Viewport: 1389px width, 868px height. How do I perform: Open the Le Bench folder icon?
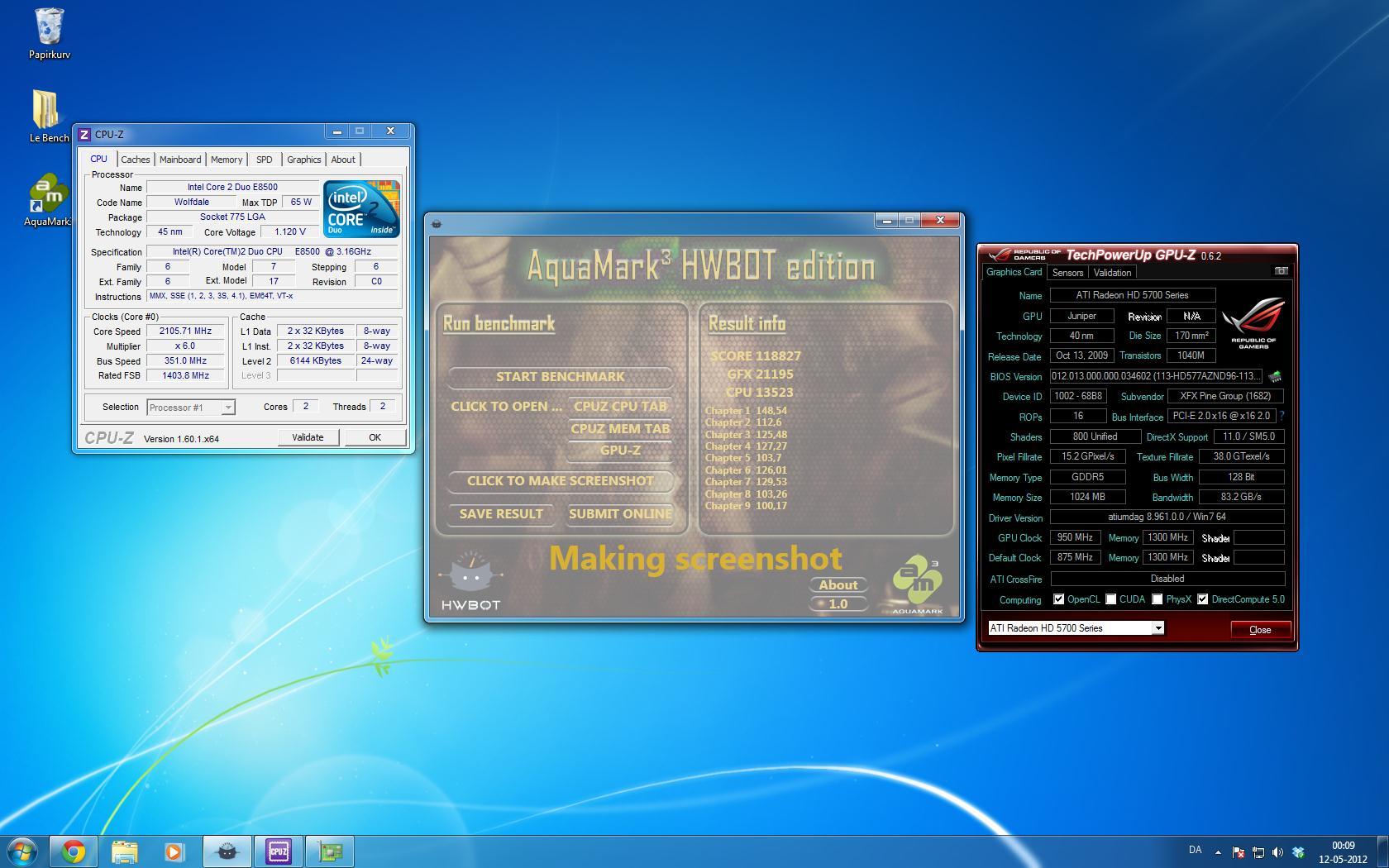pyautogui.click(x=48, y=116)
